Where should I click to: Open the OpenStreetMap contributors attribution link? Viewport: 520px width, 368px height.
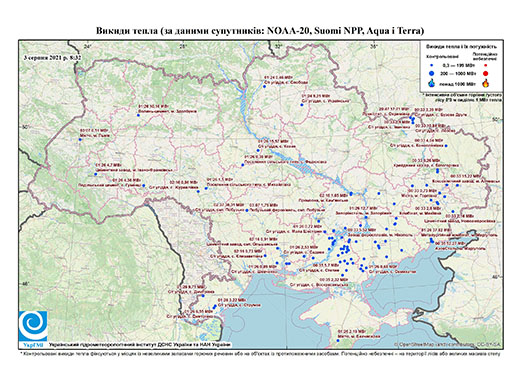(x=448, y=344)
